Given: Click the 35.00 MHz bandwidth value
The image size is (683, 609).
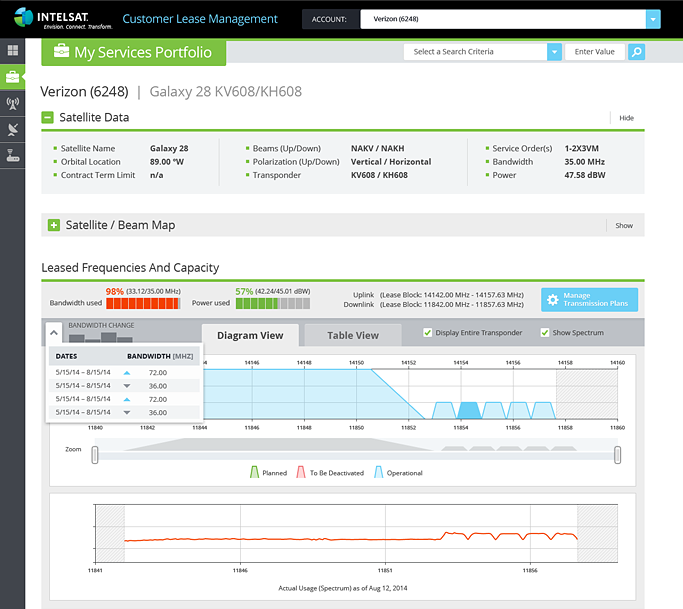Looking at the screenshot, I should tap(585, 162).
